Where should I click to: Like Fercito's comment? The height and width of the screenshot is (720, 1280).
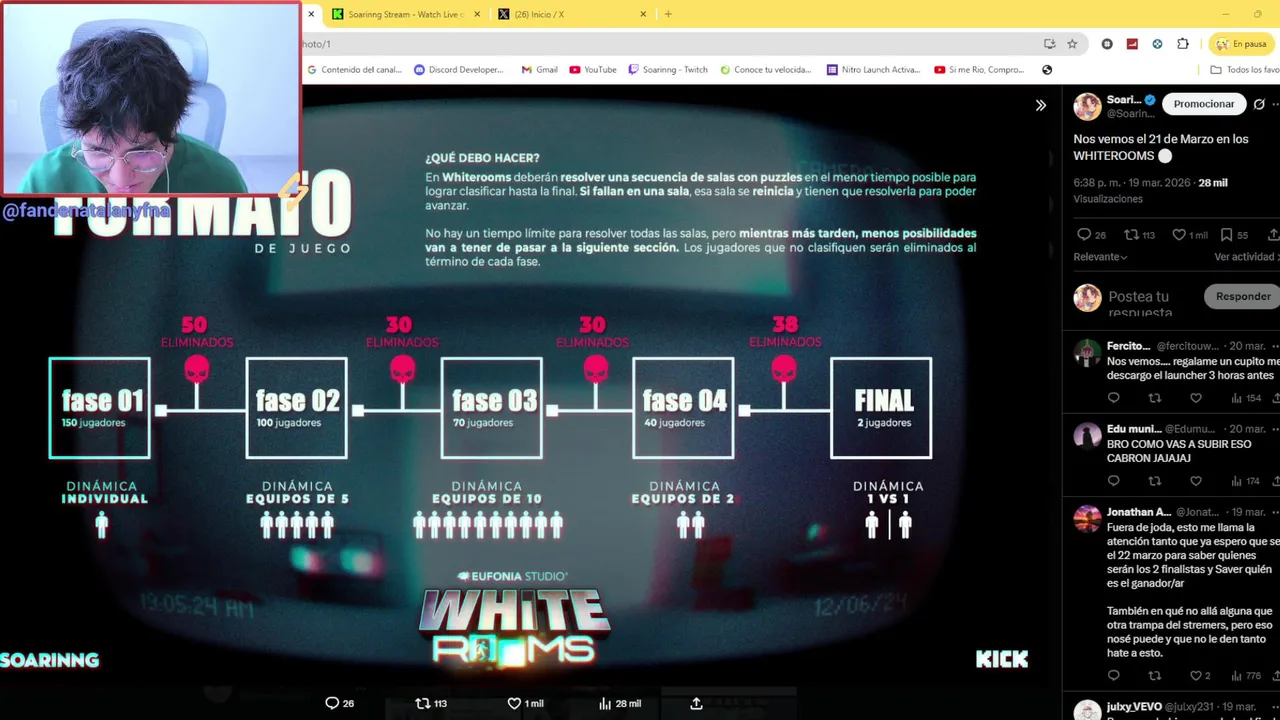(1196, 398)
